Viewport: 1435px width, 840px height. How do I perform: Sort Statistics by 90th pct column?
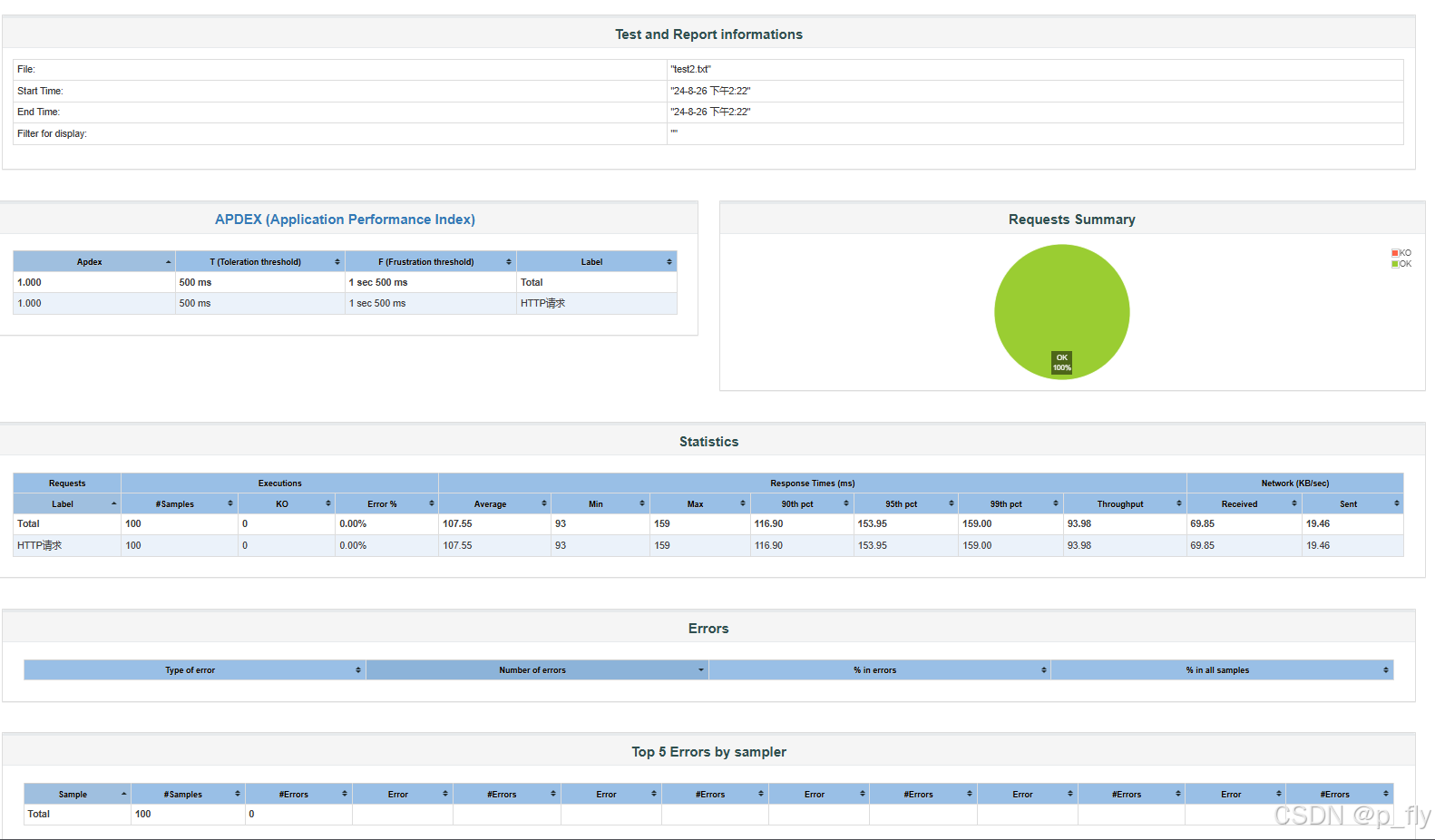(x=802, y=503)
